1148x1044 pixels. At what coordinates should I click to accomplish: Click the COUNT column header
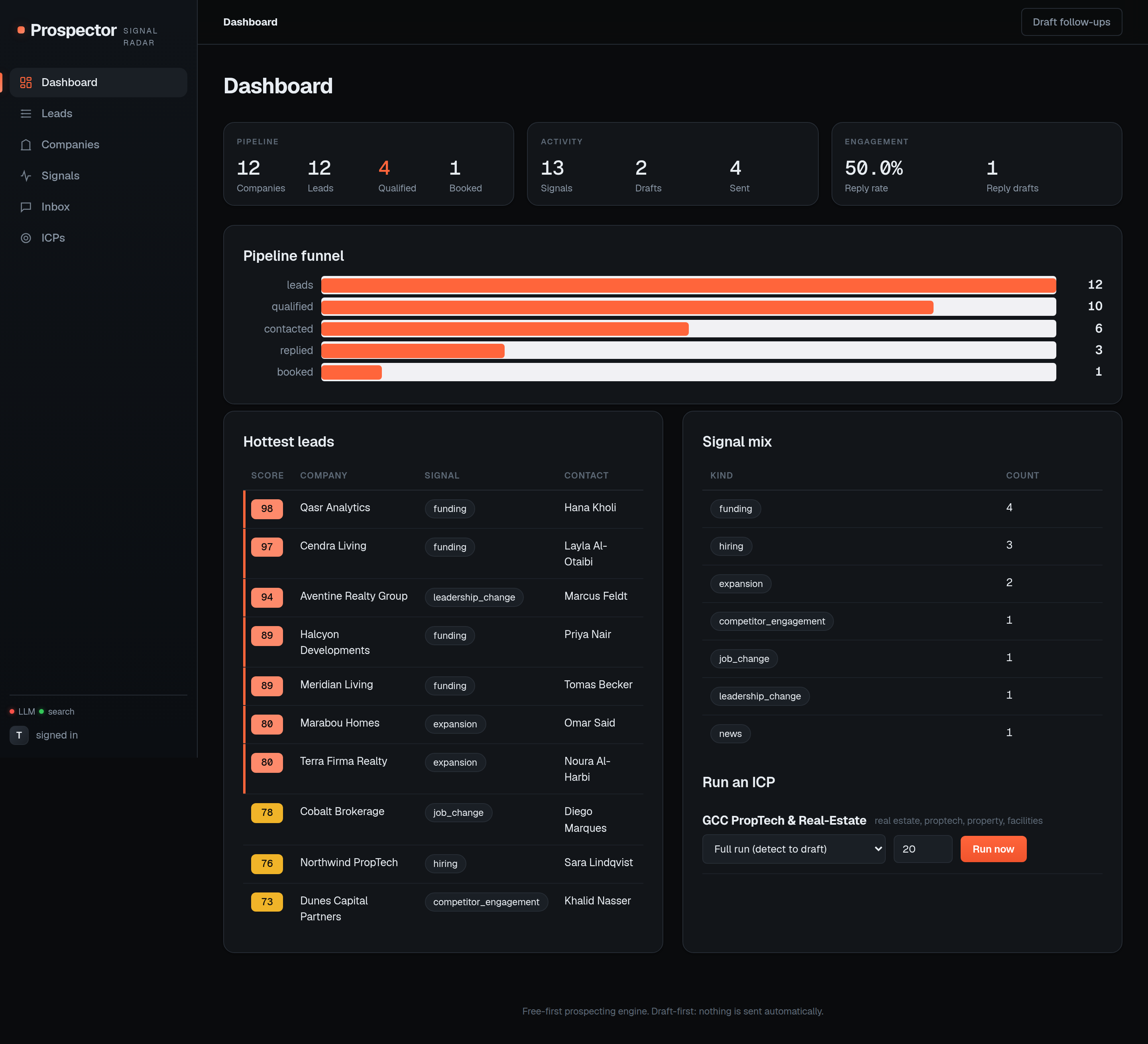[x=1022, y=476]
